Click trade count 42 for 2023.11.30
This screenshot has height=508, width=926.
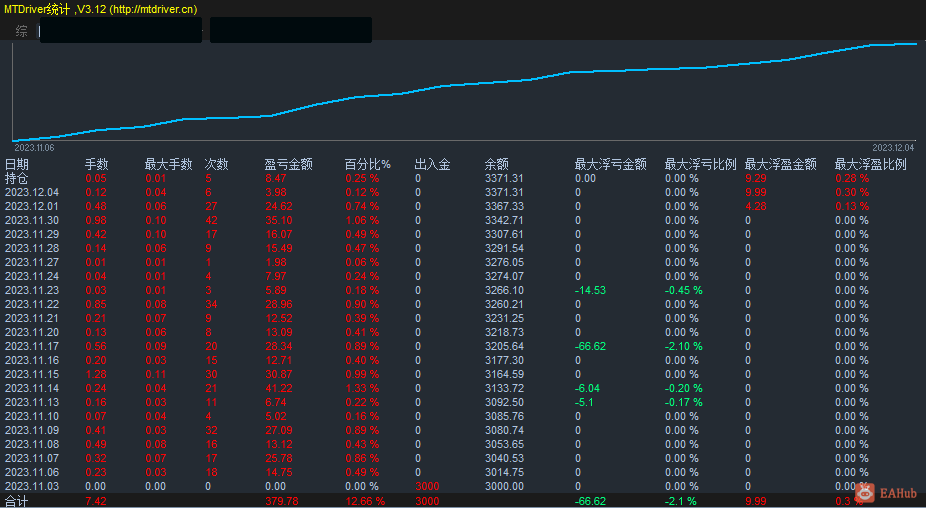(211, 220)
